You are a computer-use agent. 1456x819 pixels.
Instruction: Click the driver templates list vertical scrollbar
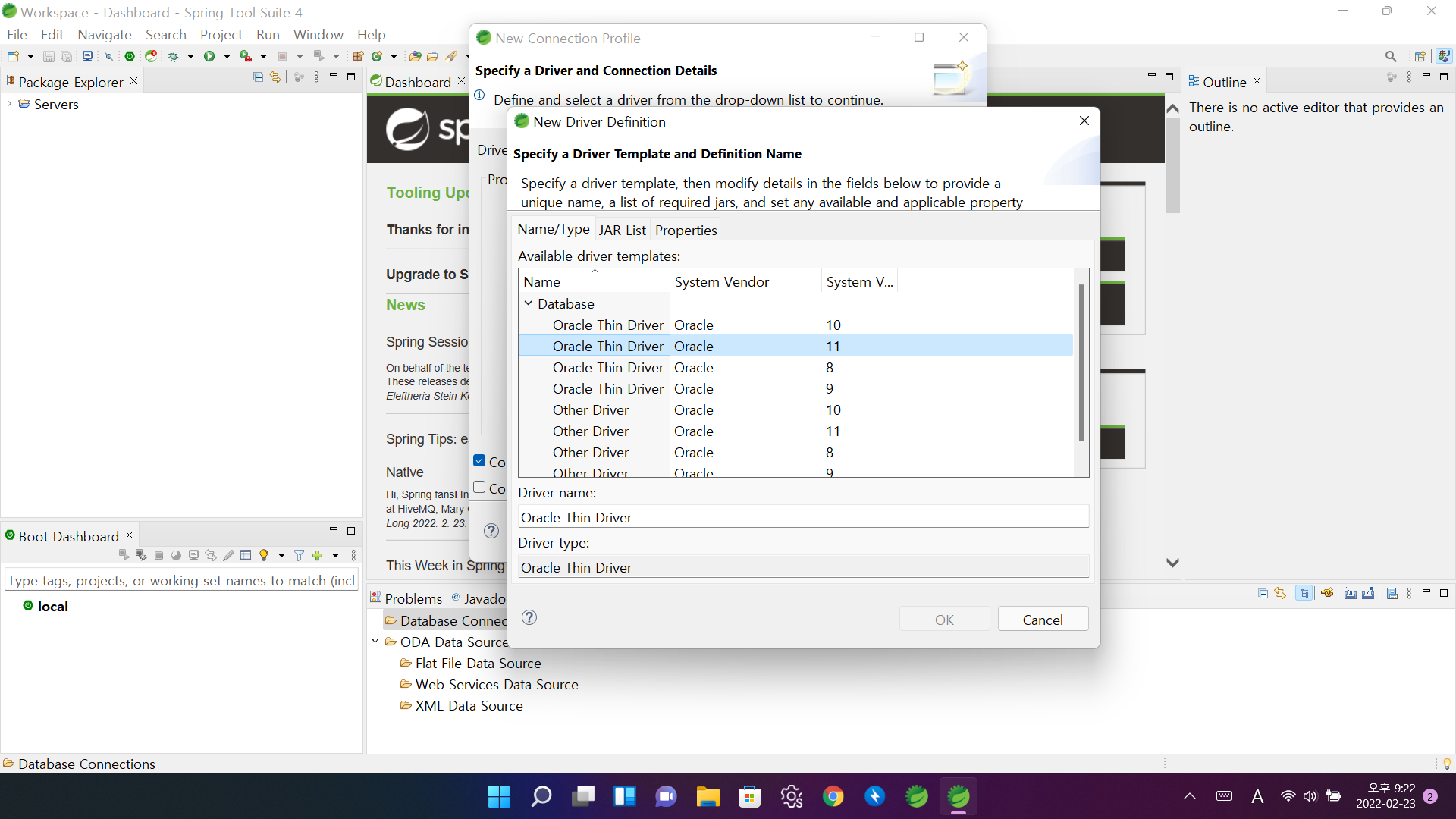tap(1081, 364)
